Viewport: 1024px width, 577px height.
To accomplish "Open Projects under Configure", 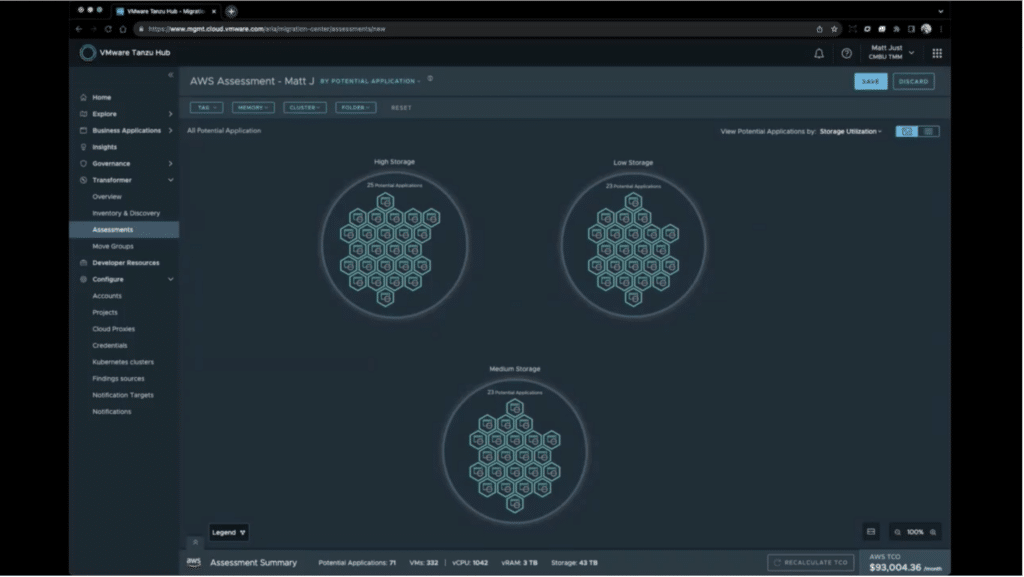I will [x=105, y=312].
